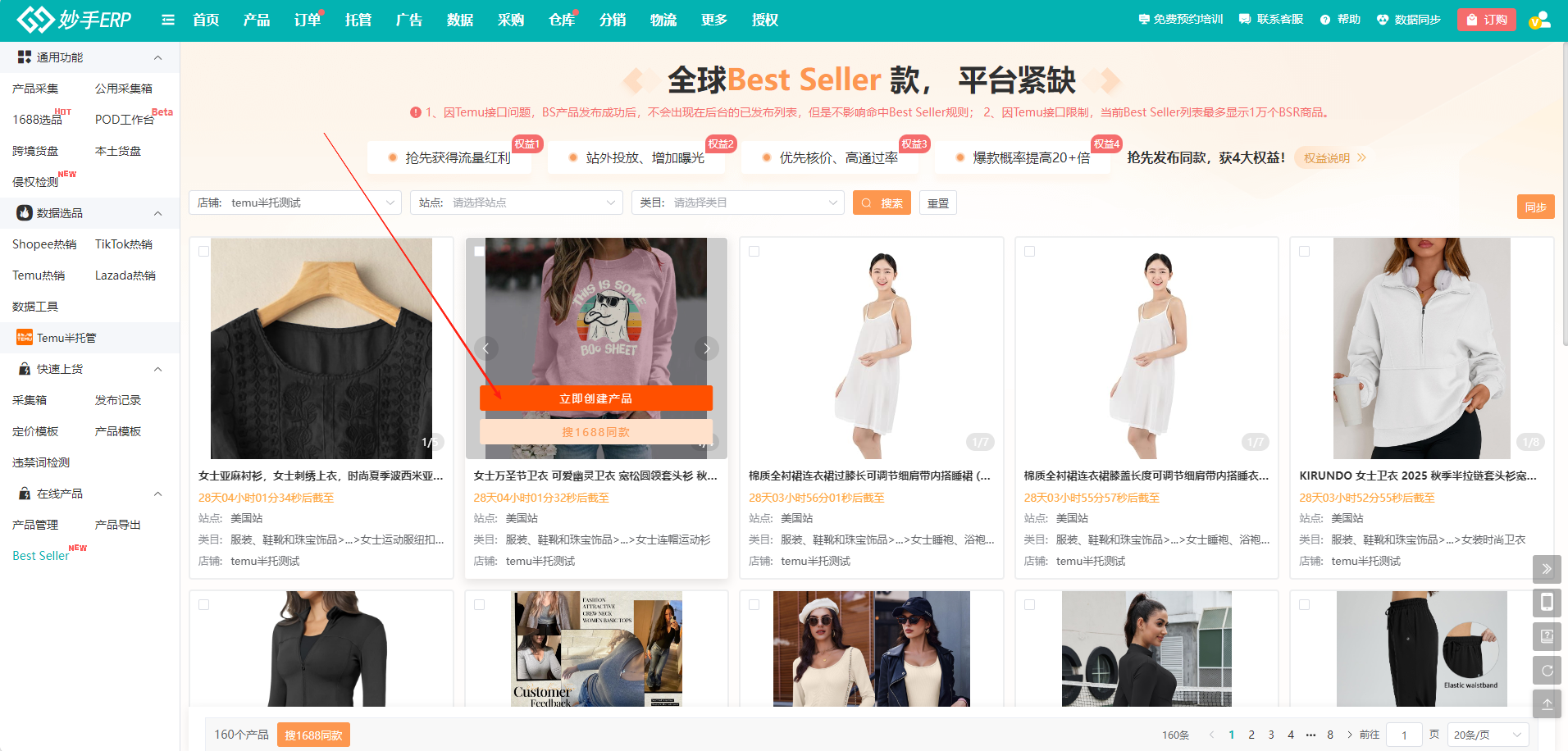Go to previous page arrow in pagination

pyautogui.click(x=1212, y=735)
